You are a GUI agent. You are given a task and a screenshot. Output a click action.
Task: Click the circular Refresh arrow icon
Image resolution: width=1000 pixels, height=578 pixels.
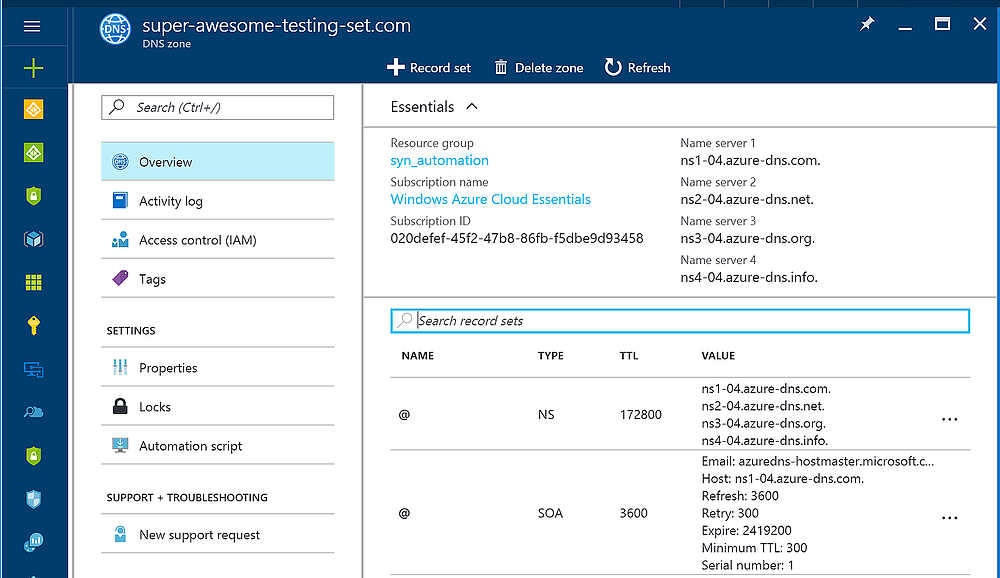pos(613,67)
